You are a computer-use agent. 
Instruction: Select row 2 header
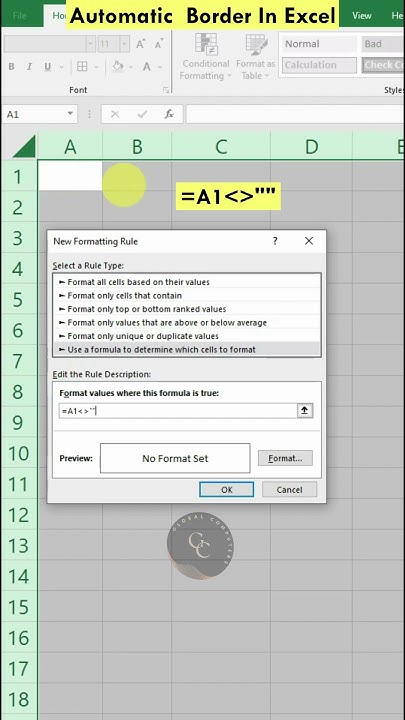18,207
